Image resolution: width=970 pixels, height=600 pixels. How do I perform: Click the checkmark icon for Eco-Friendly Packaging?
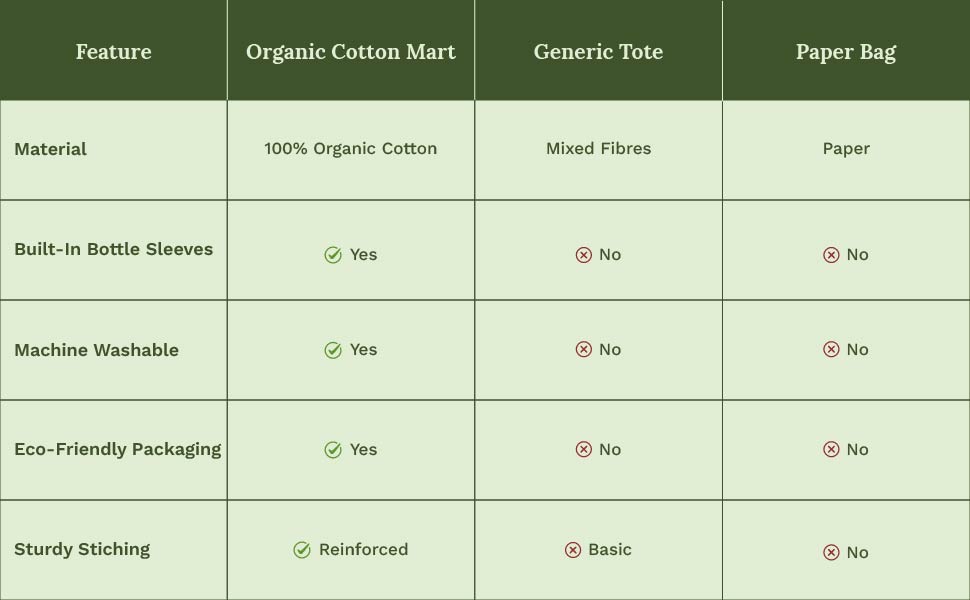click(x=333, y=450)
